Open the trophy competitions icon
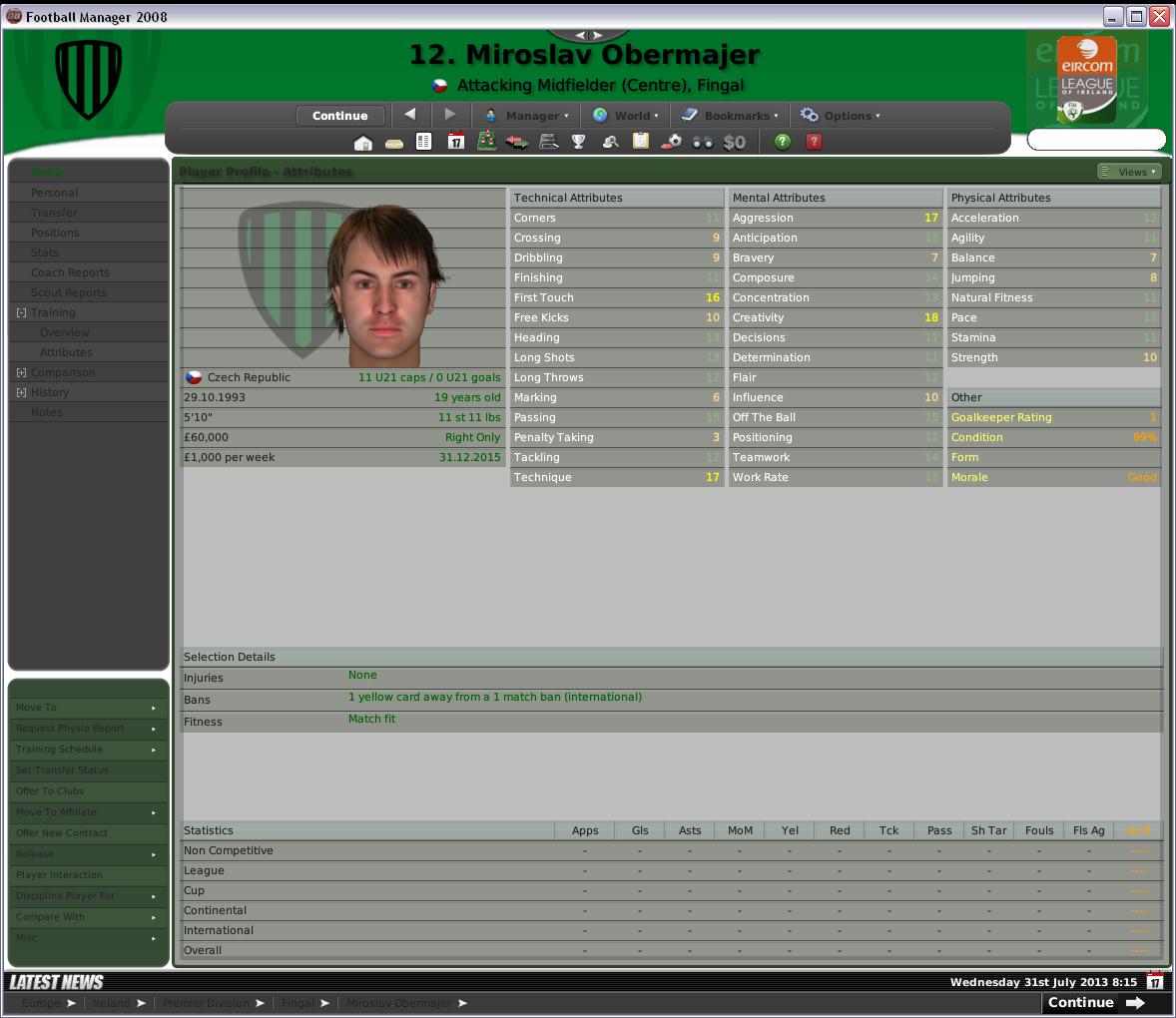This screenshot has height=1018, width=1176. (x=578, y=142)
